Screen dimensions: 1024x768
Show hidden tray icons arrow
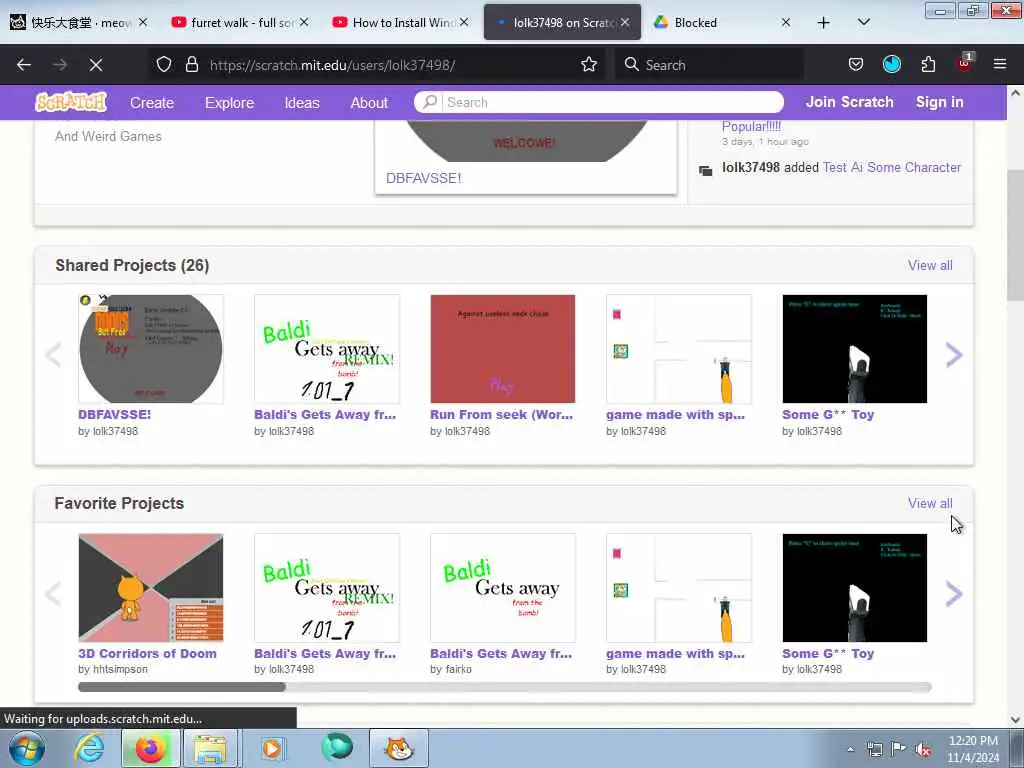pos(850,749)
